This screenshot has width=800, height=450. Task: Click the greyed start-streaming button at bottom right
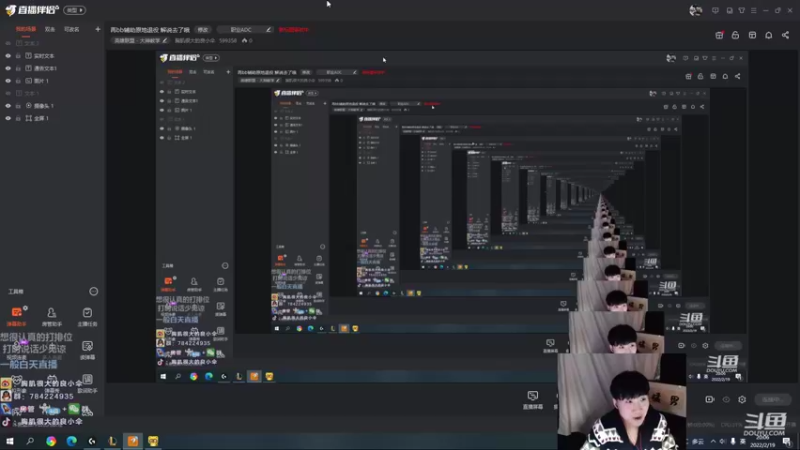[x=772, y=399]
